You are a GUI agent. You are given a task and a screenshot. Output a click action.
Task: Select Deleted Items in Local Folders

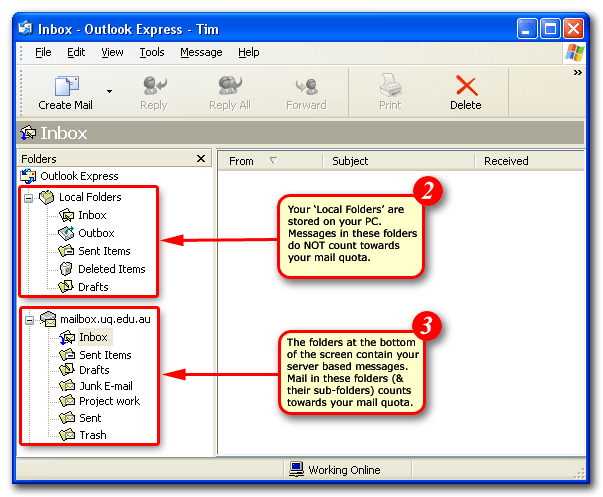click(x=111, y=269)
